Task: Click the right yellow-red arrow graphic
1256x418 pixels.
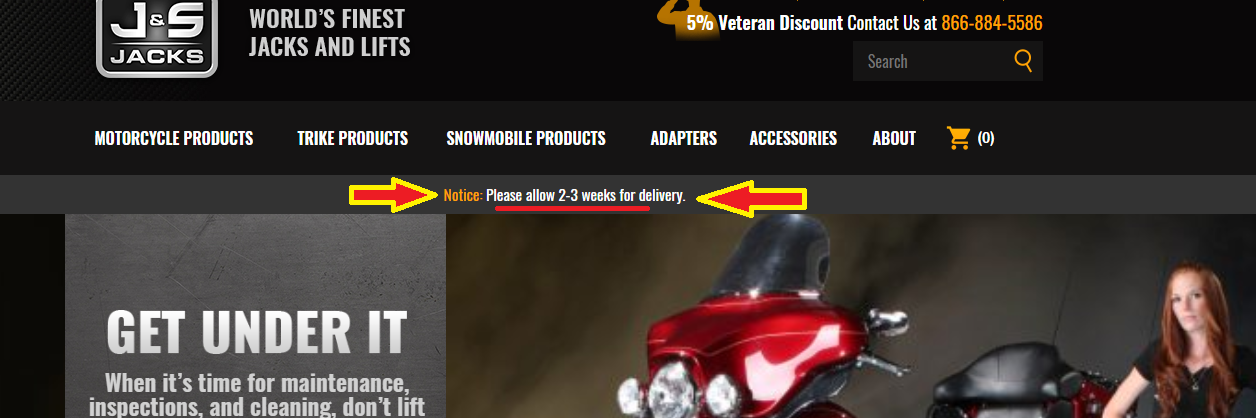Action: (x=752, y=195)
